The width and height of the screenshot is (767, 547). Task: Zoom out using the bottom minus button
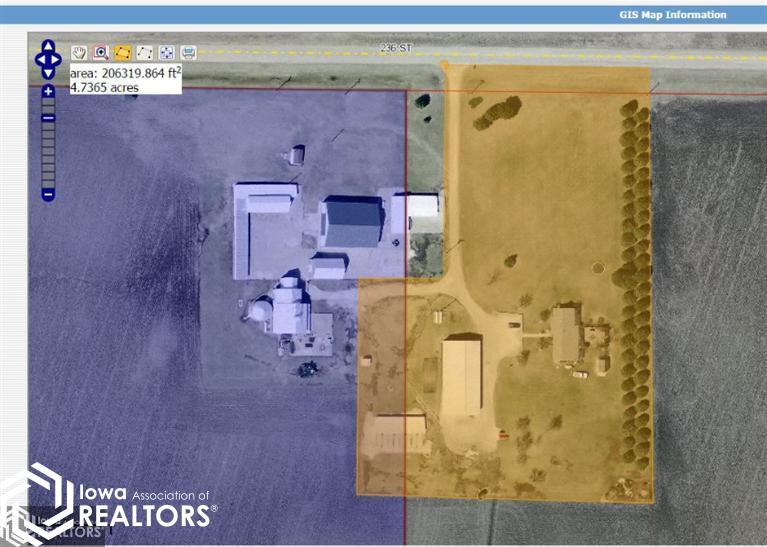point(48,193)
